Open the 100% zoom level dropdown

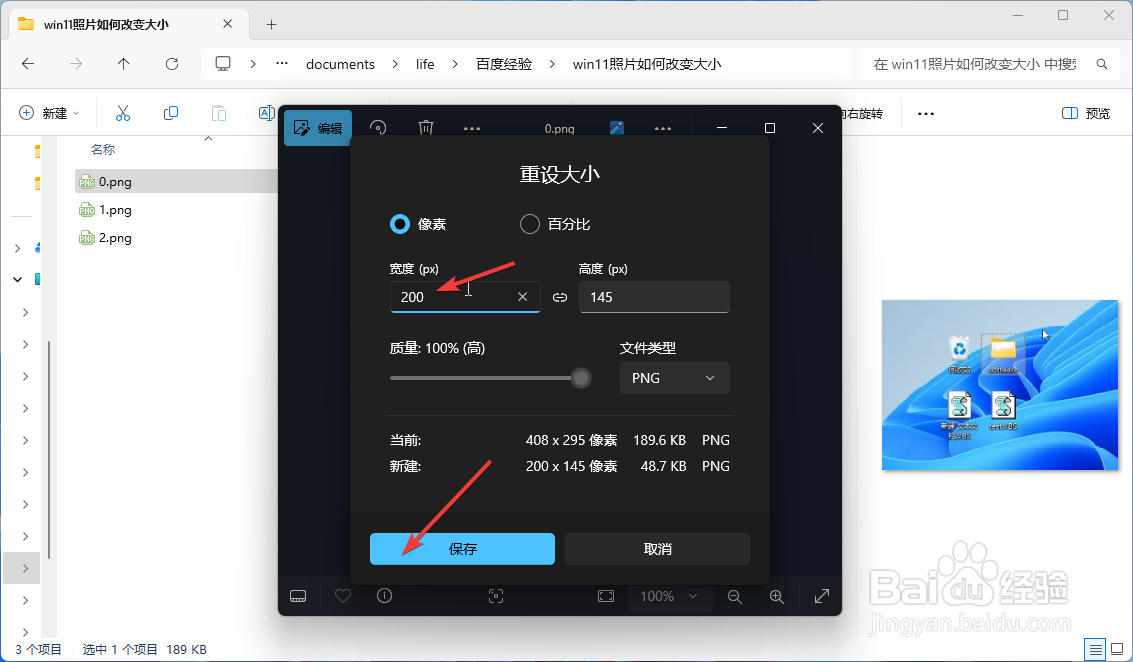pos(670,596)
